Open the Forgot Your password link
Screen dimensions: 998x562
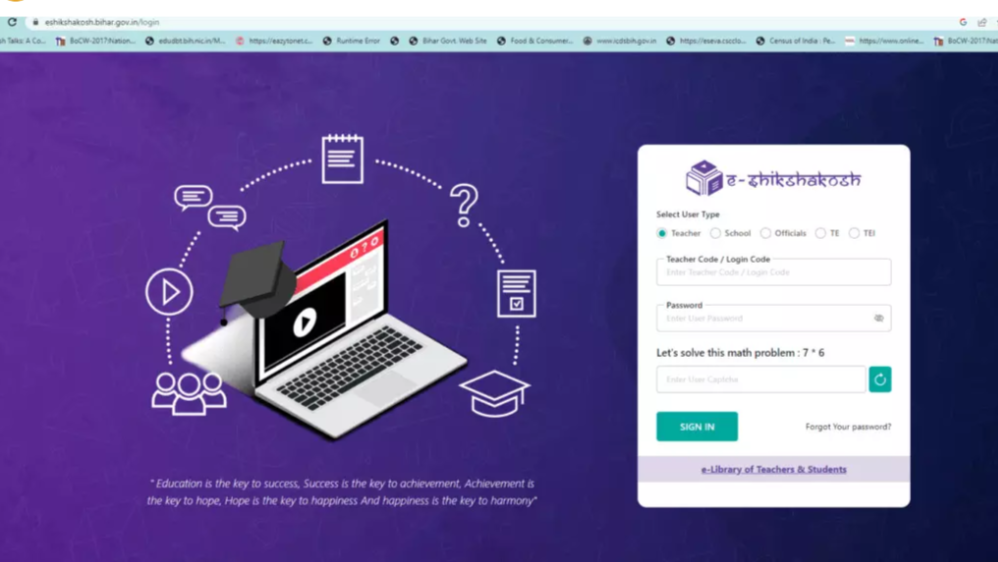coord(848,426)
